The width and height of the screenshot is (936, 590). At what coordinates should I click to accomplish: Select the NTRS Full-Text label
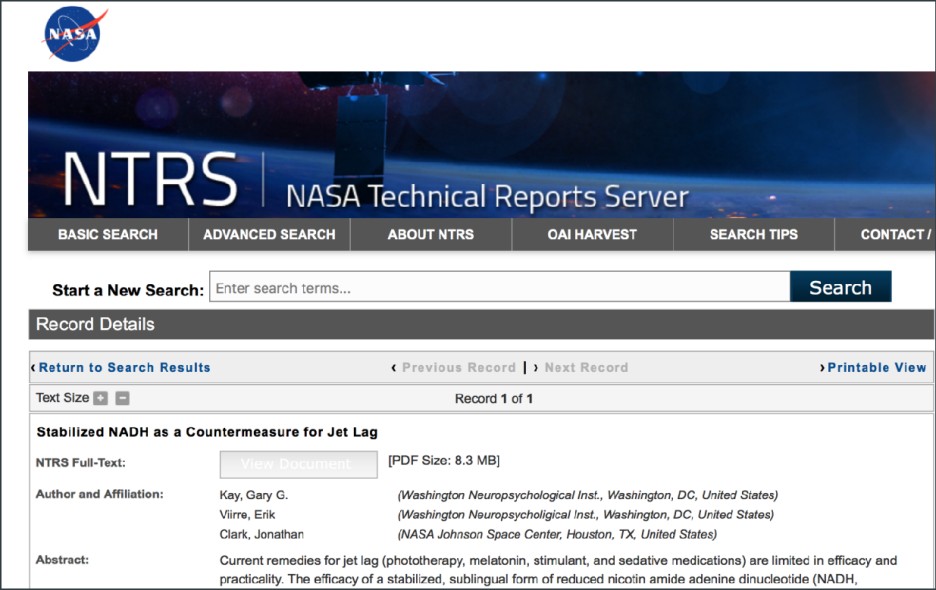(81, 463)
